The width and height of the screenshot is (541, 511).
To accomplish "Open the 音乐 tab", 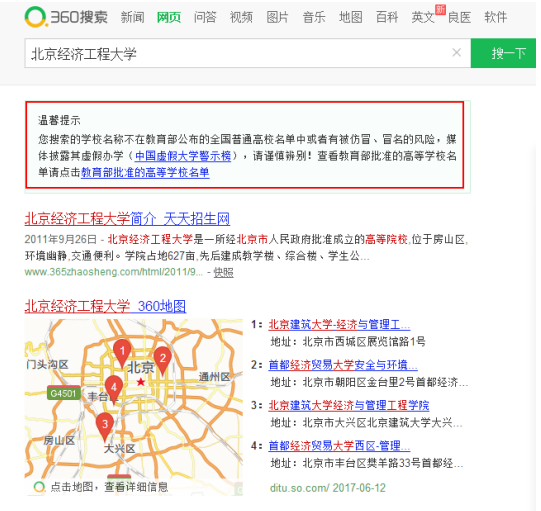I will point(314,17).
